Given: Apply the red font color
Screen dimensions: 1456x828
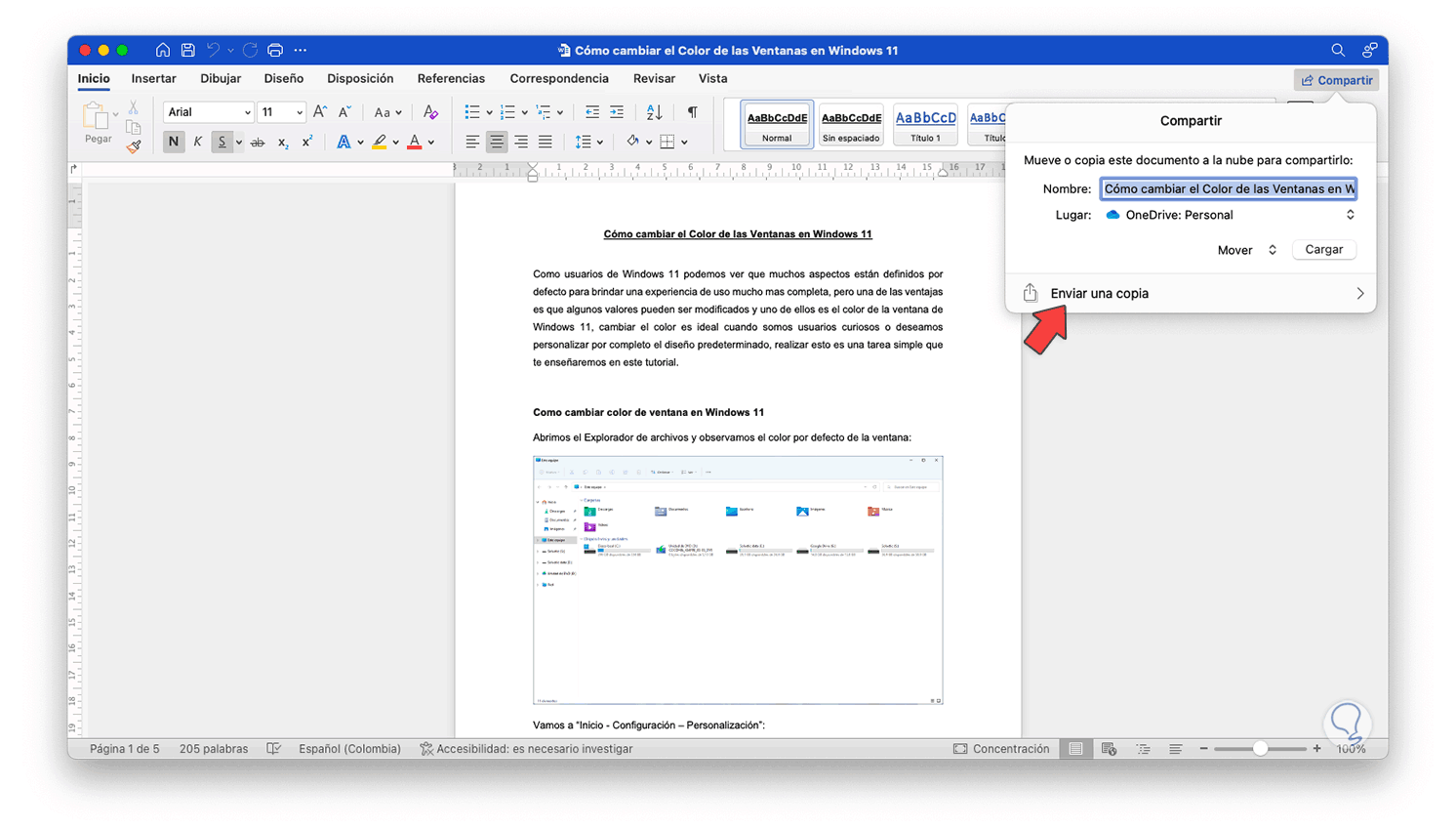Looking at the screenshot, I should tap(415, 143).
